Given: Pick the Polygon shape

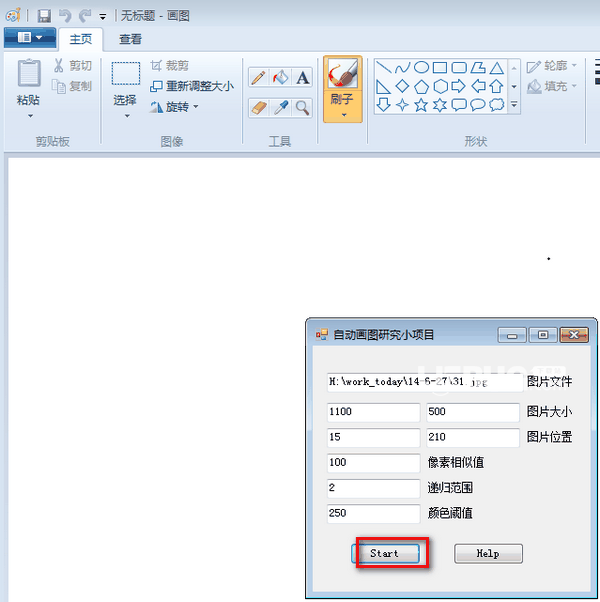Looking at the screenshot, I should [x=478, y=67].
